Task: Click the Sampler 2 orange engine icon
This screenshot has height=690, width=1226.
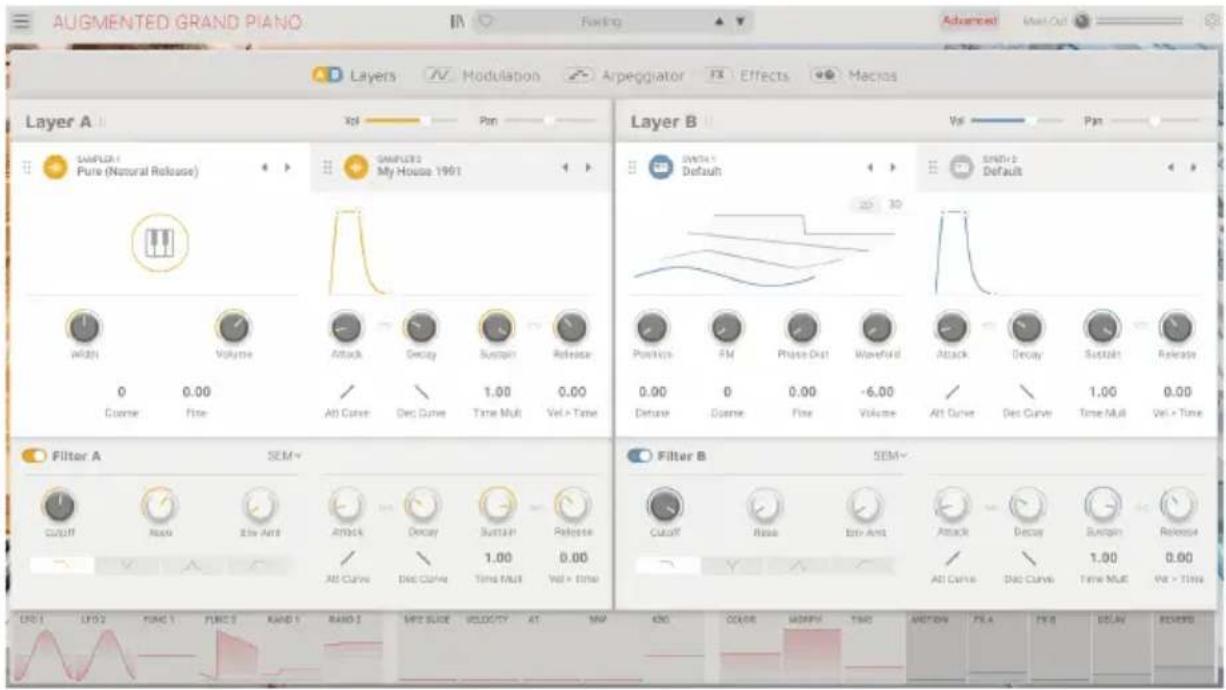Action: (356, 167)
